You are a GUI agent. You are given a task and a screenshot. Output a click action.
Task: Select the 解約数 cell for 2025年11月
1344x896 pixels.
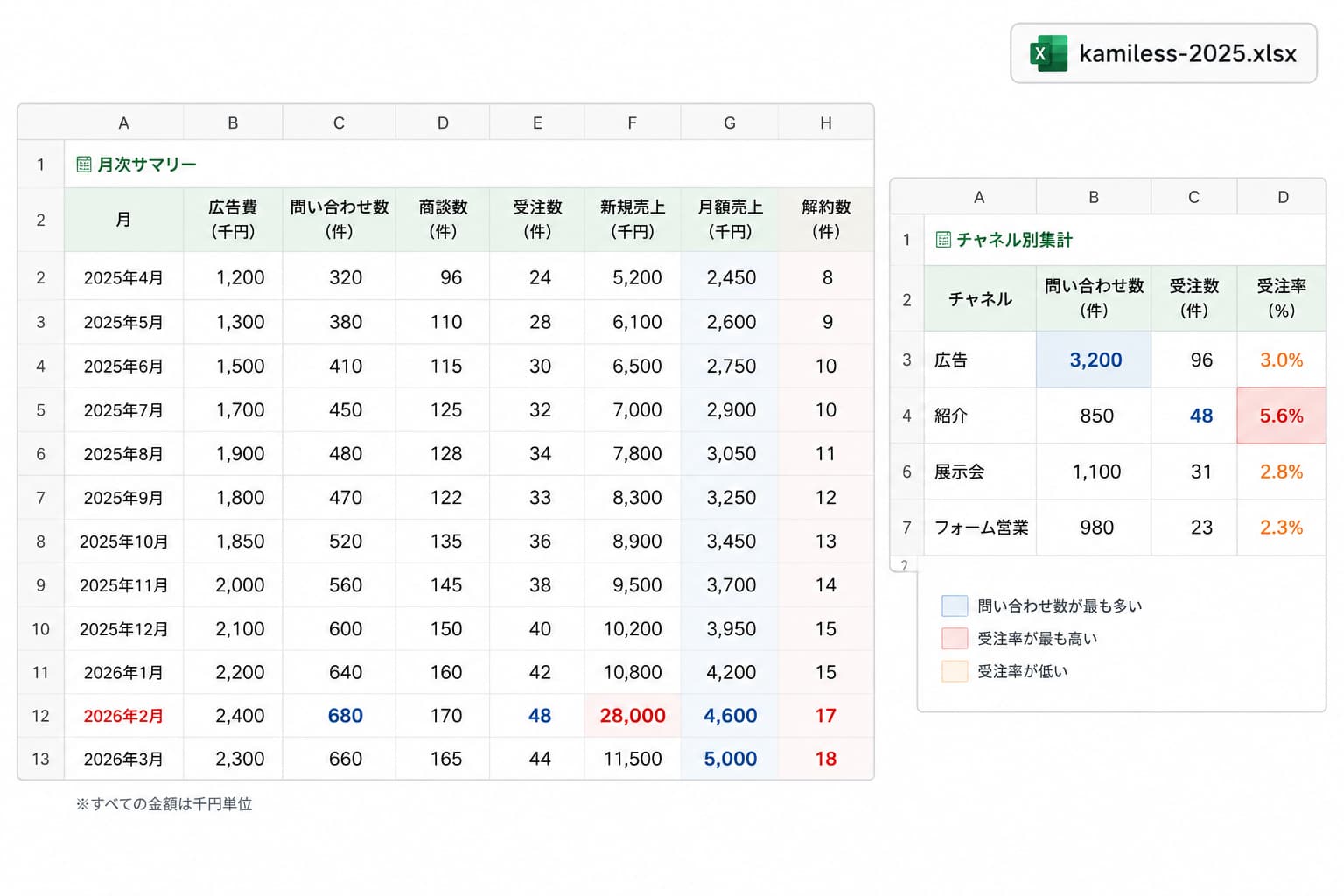point(826,584)
